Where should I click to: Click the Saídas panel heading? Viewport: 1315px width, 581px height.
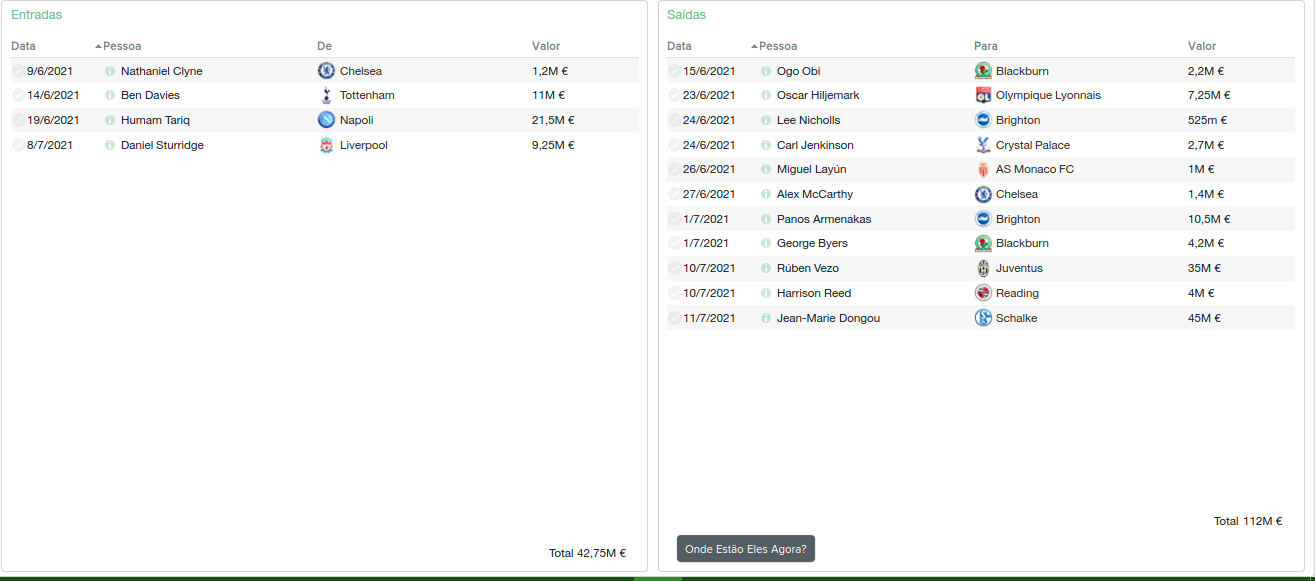coord(686,15)
